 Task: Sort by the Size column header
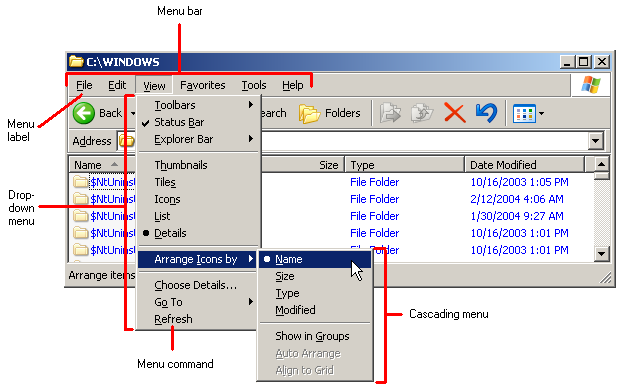pyautogui.click(x=302, y=165)
